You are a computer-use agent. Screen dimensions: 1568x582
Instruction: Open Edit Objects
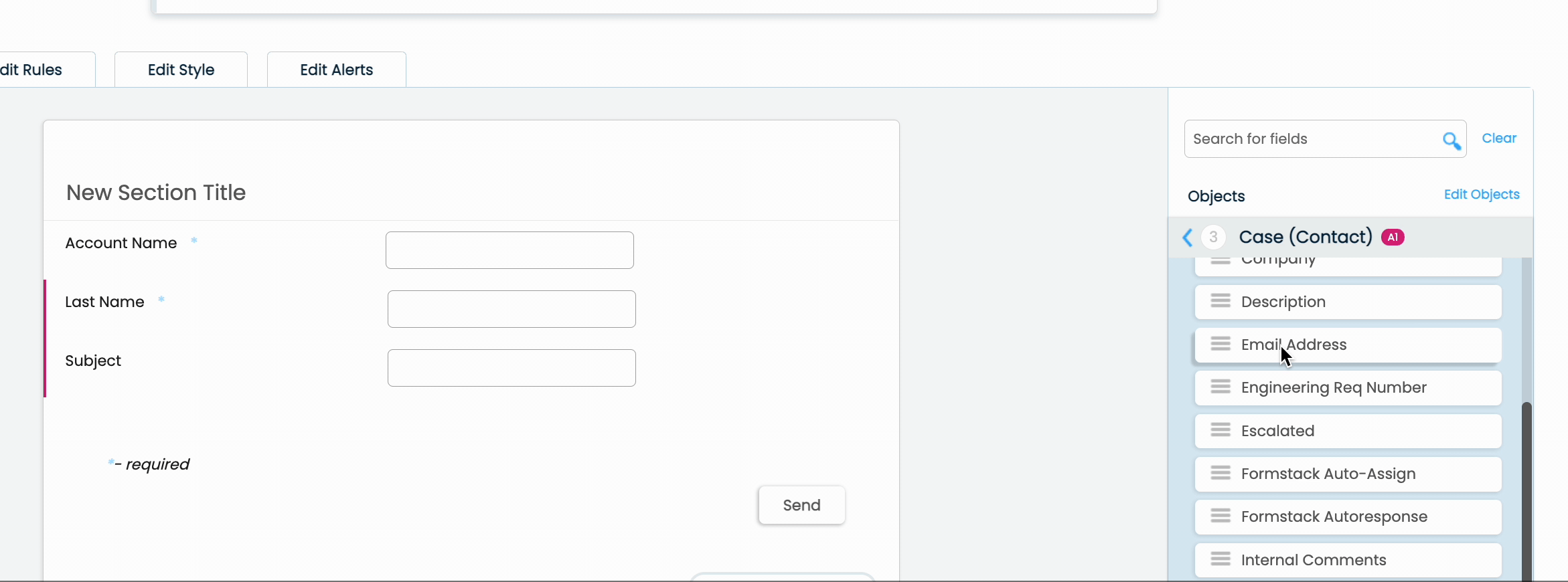(x=1481, y=194)
